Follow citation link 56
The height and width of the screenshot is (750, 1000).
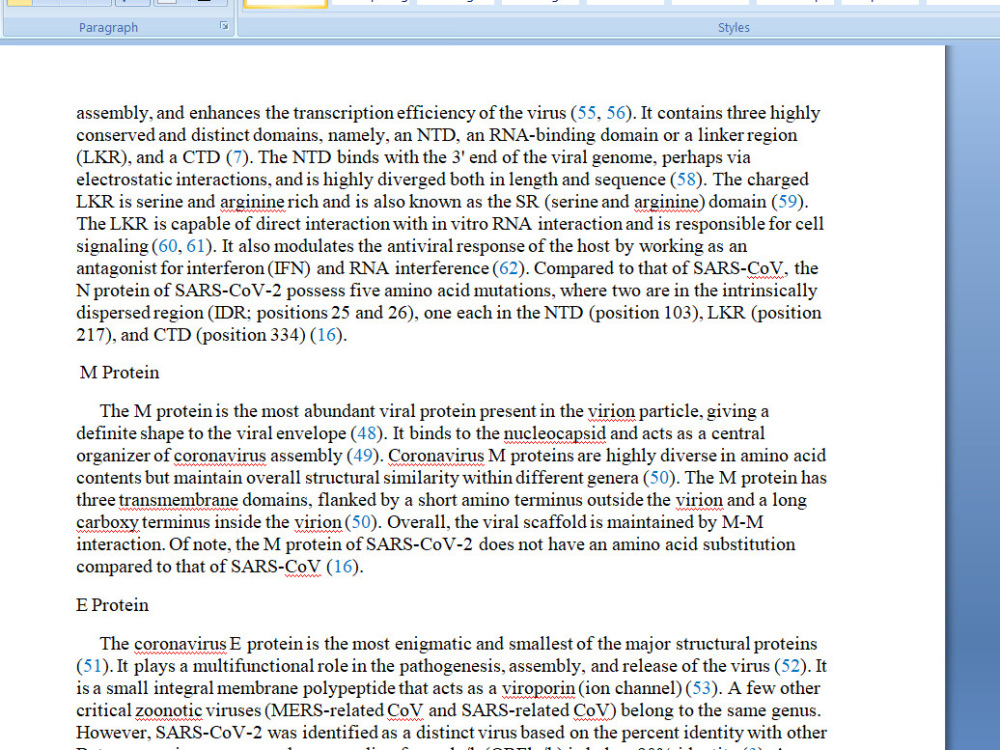point(615,113)
